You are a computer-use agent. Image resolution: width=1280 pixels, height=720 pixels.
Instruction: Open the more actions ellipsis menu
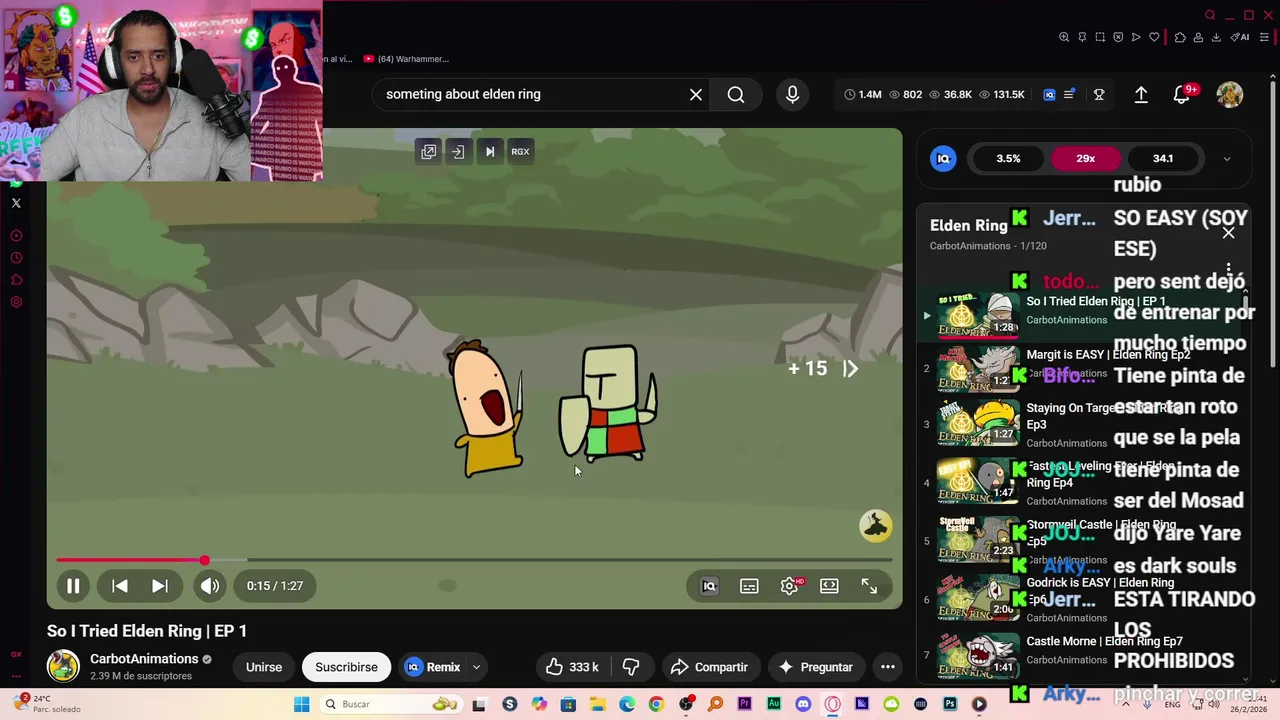pyautogui.click(x=887, y=667)
